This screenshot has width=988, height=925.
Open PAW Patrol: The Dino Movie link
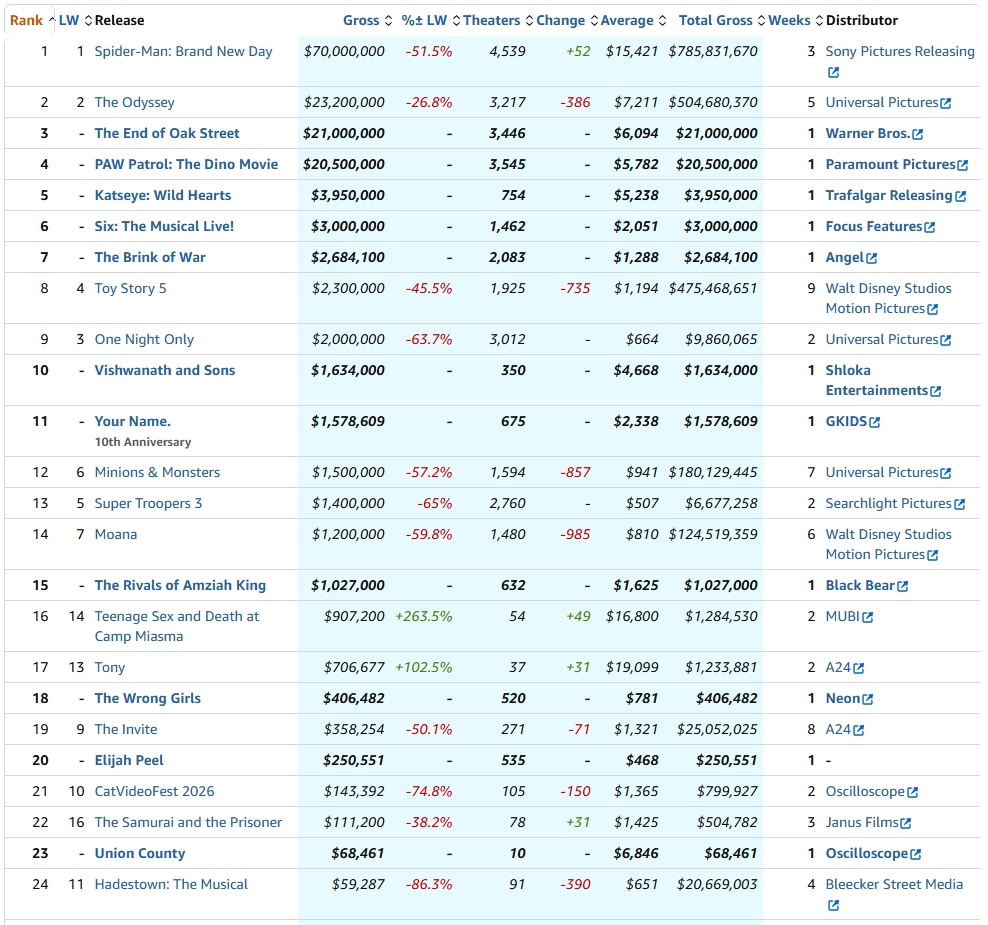coord(186,164)
